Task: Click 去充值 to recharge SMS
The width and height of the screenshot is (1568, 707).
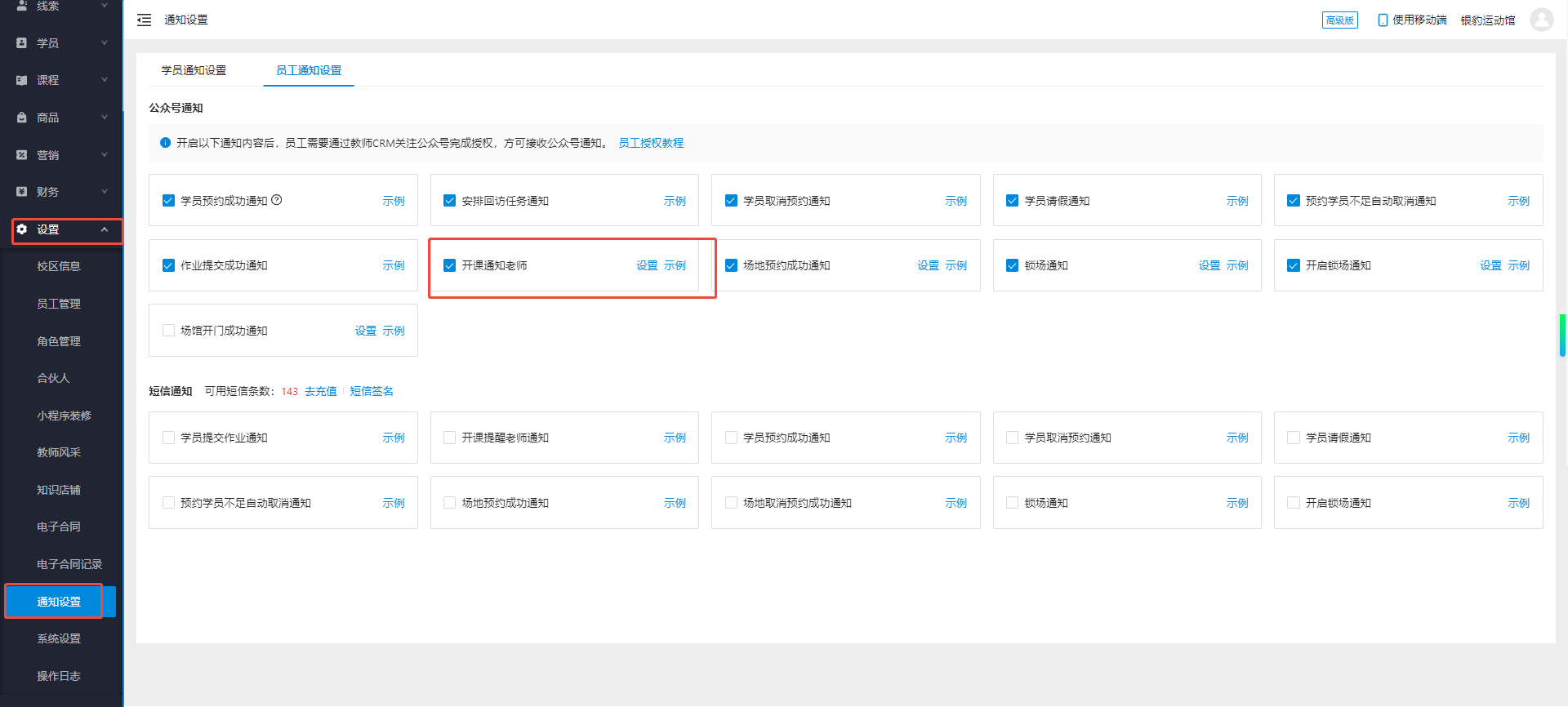Action: point(320,391)
